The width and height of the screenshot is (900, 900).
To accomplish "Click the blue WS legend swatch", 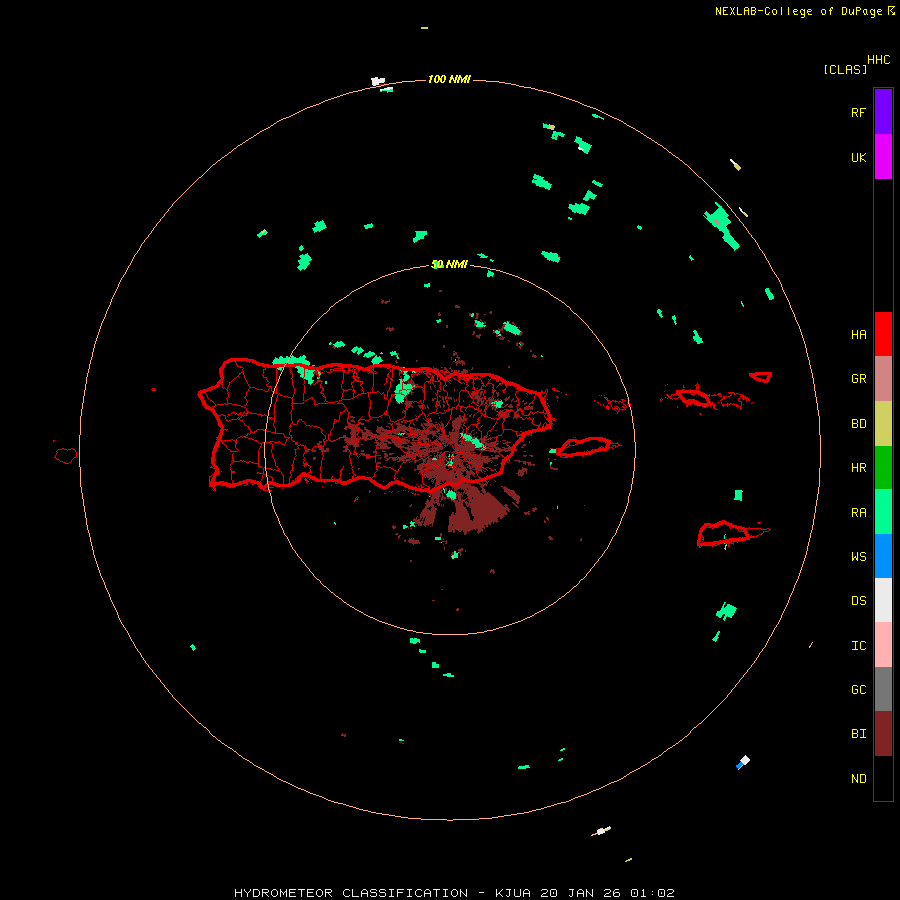I will pos(883,556).
